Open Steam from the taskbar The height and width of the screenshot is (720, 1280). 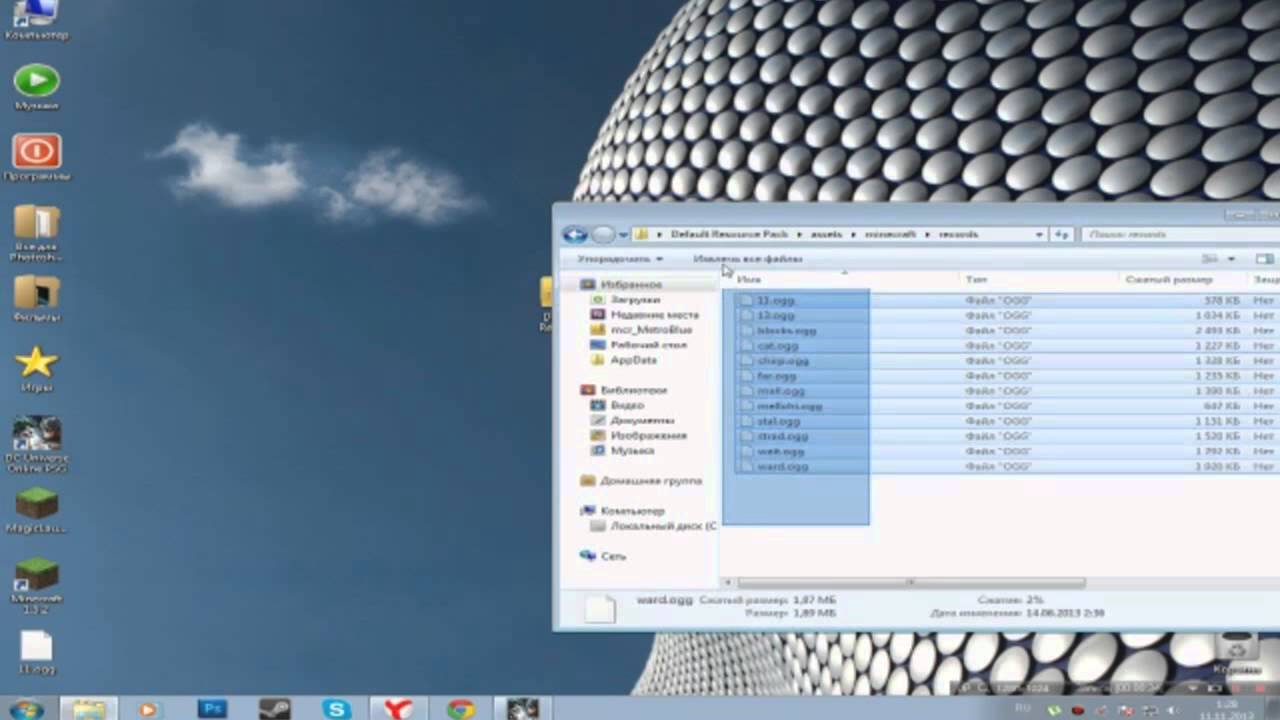274,709
